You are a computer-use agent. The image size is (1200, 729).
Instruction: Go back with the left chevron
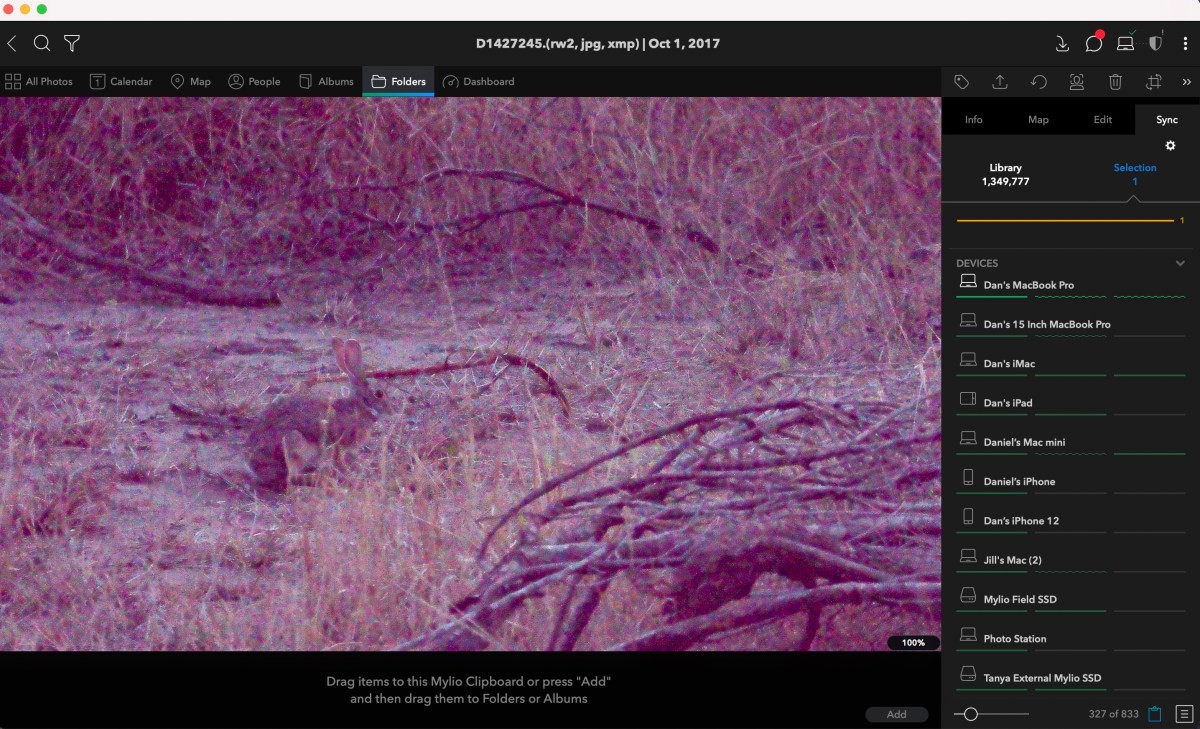[12, 43]
